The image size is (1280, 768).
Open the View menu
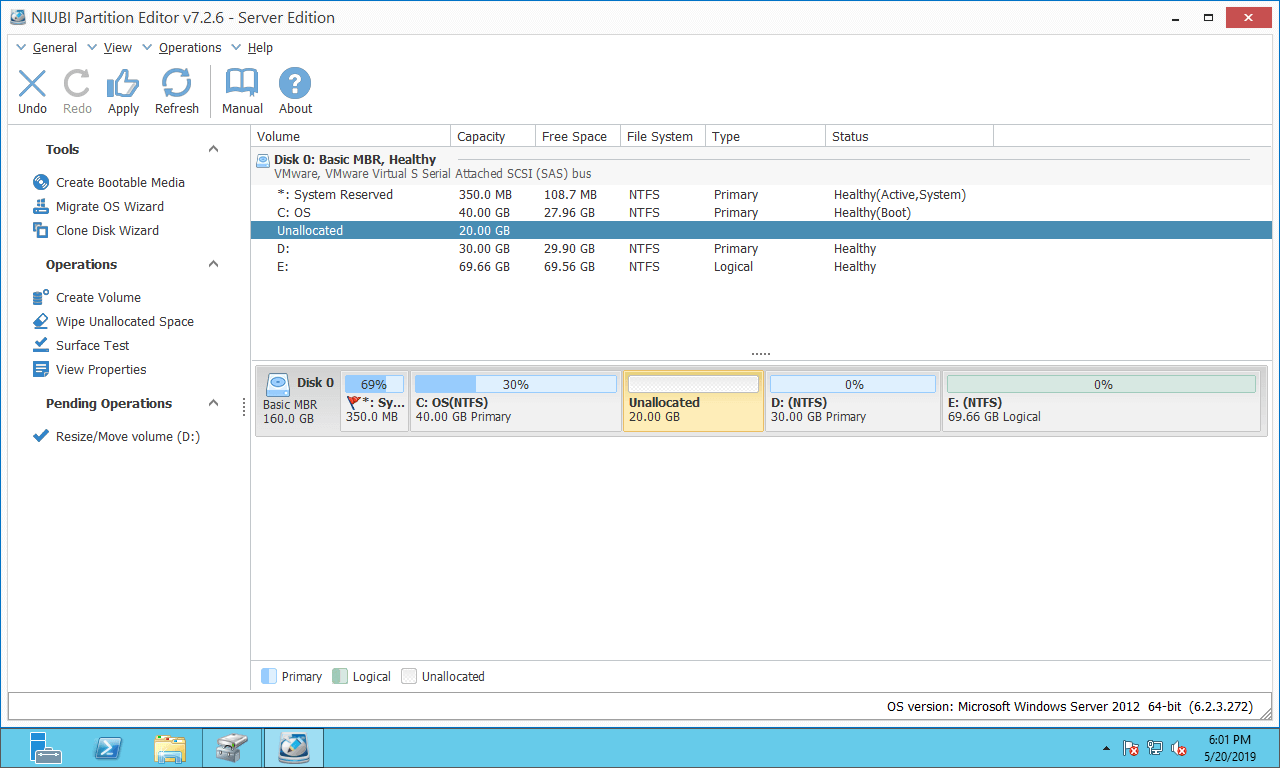tap(117, 47)
